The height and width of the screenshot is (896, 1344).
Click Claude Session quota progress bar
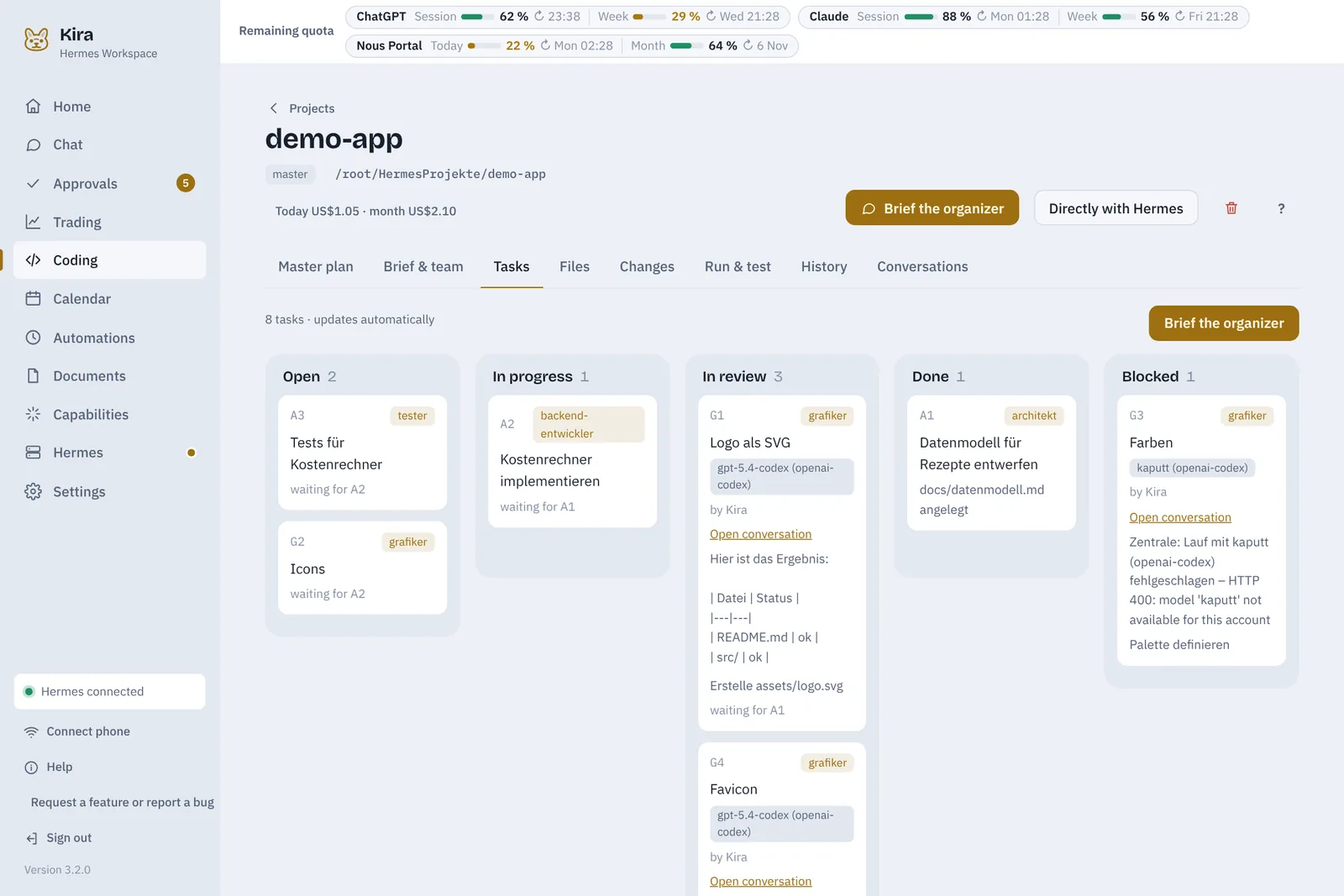pyautogui.click(x=921, y=17)
